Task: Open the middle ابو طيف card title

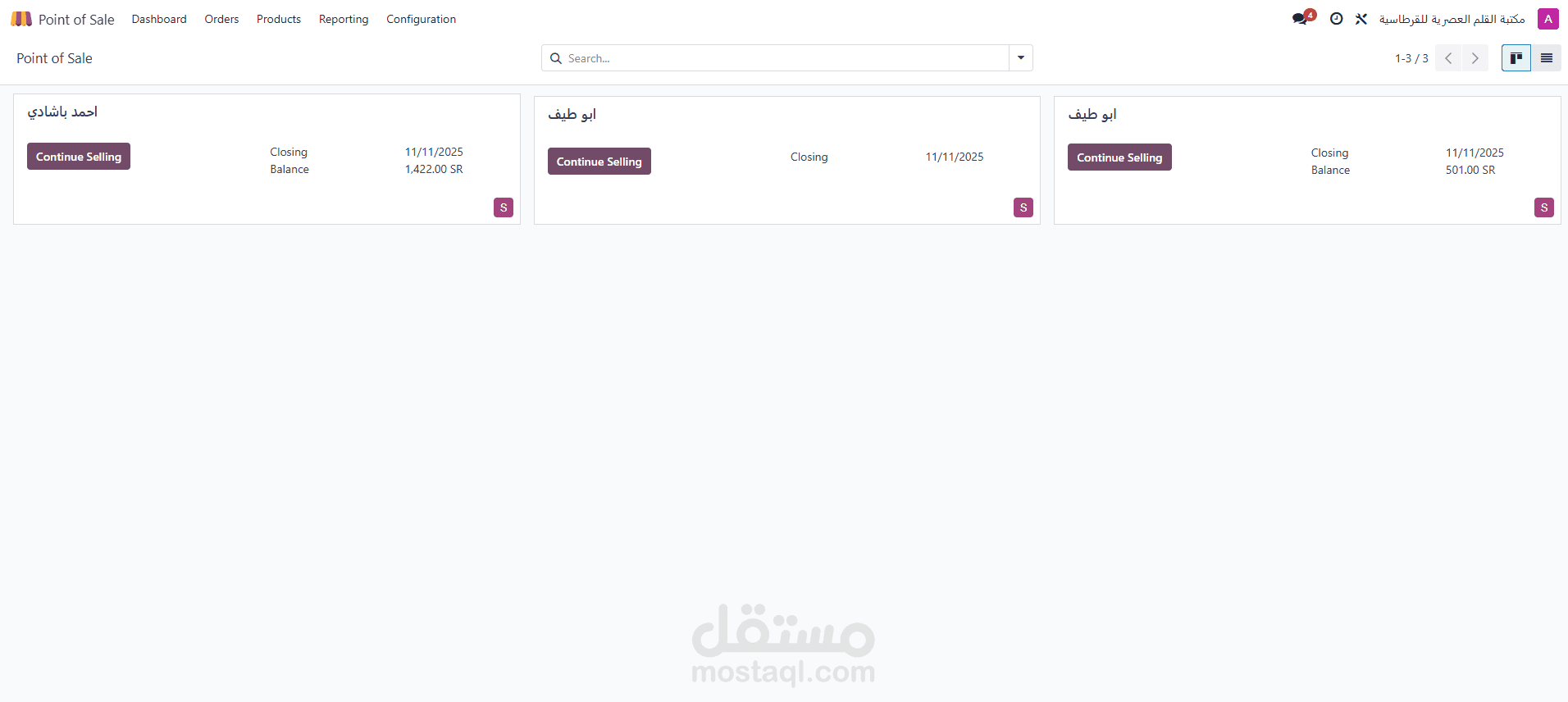Action: (x=572, y=114)
